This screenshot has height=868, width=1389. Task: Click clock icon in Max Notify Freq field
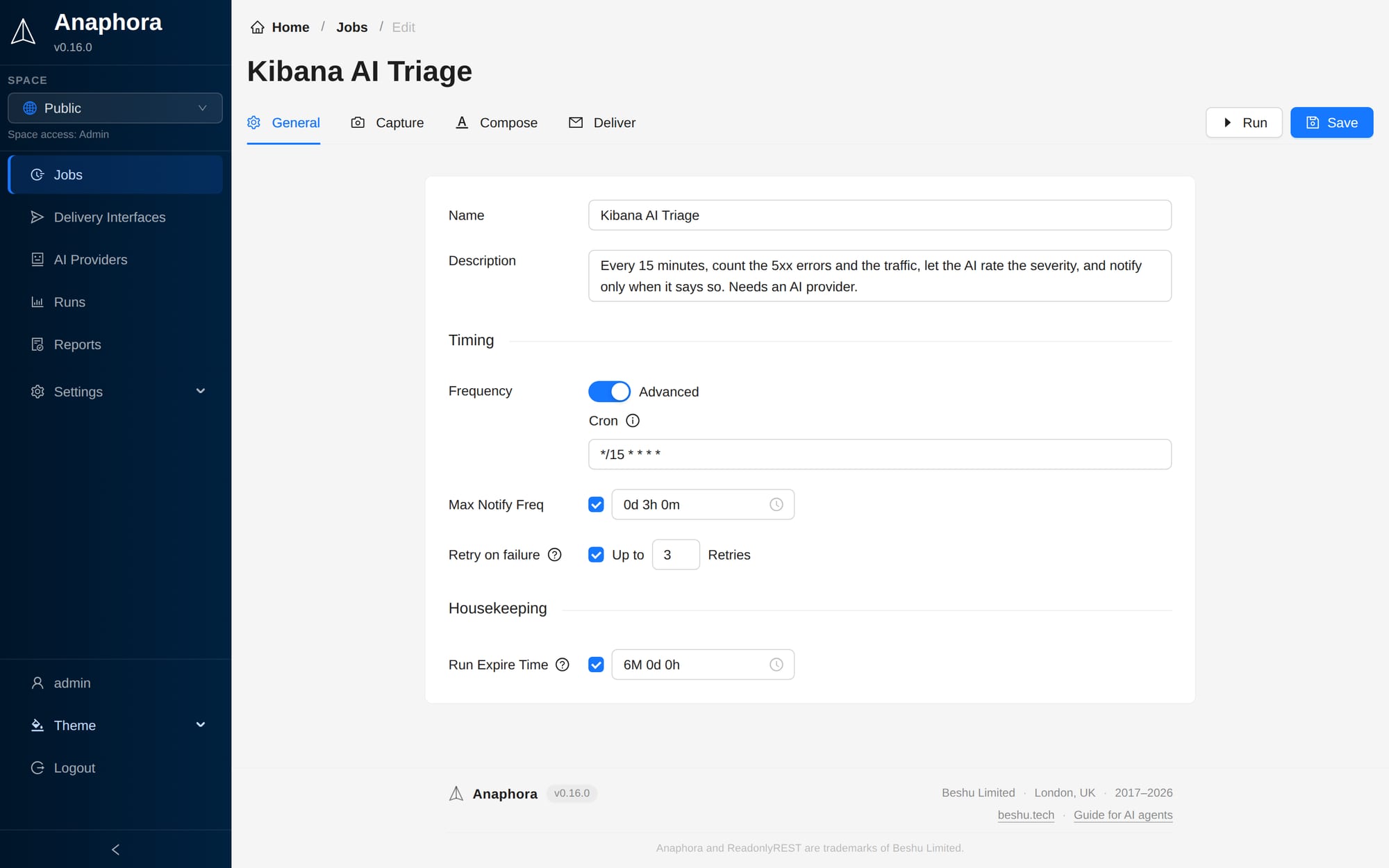point(776,505)
